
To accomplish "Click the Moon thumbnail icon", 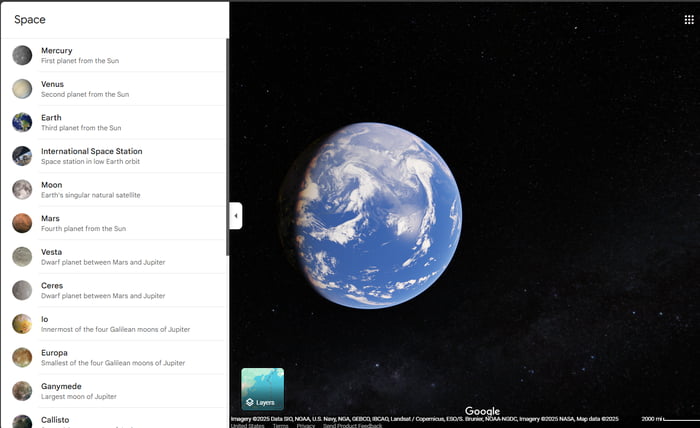I will (22, 190).
